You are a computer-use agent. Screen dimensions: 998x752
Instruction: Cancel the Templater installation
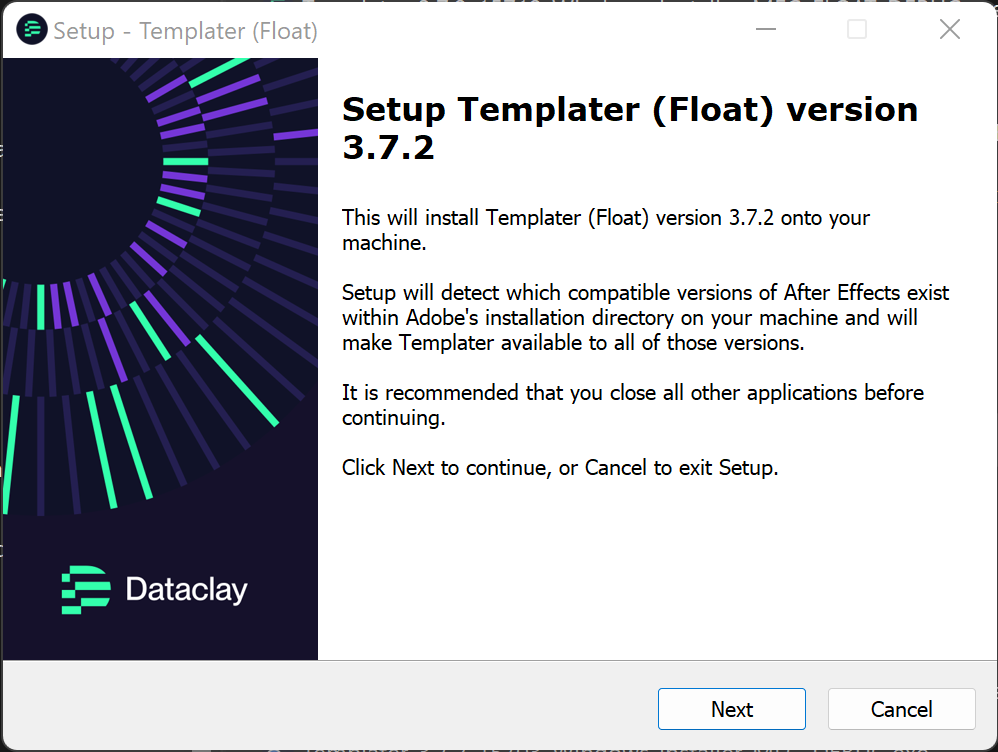click(x=901, y=709)
